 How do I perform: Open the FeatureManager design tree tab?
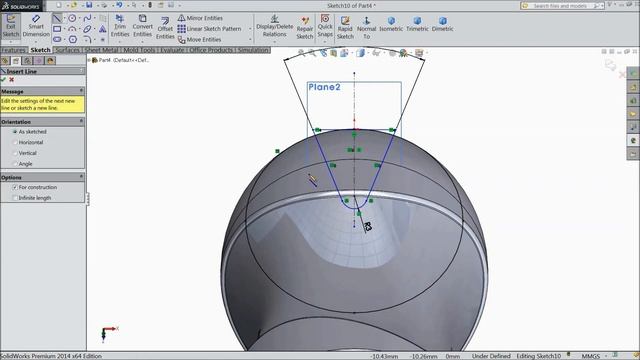5,61
